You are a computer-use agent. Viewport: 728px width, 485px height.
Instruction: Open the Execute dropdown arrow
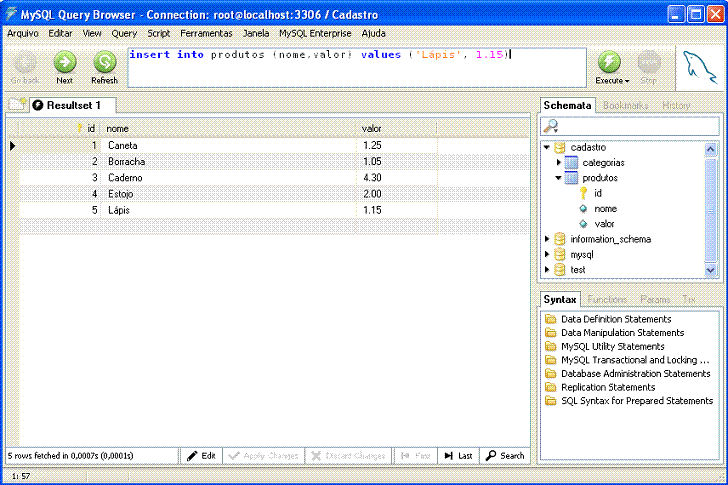(627, 81)
